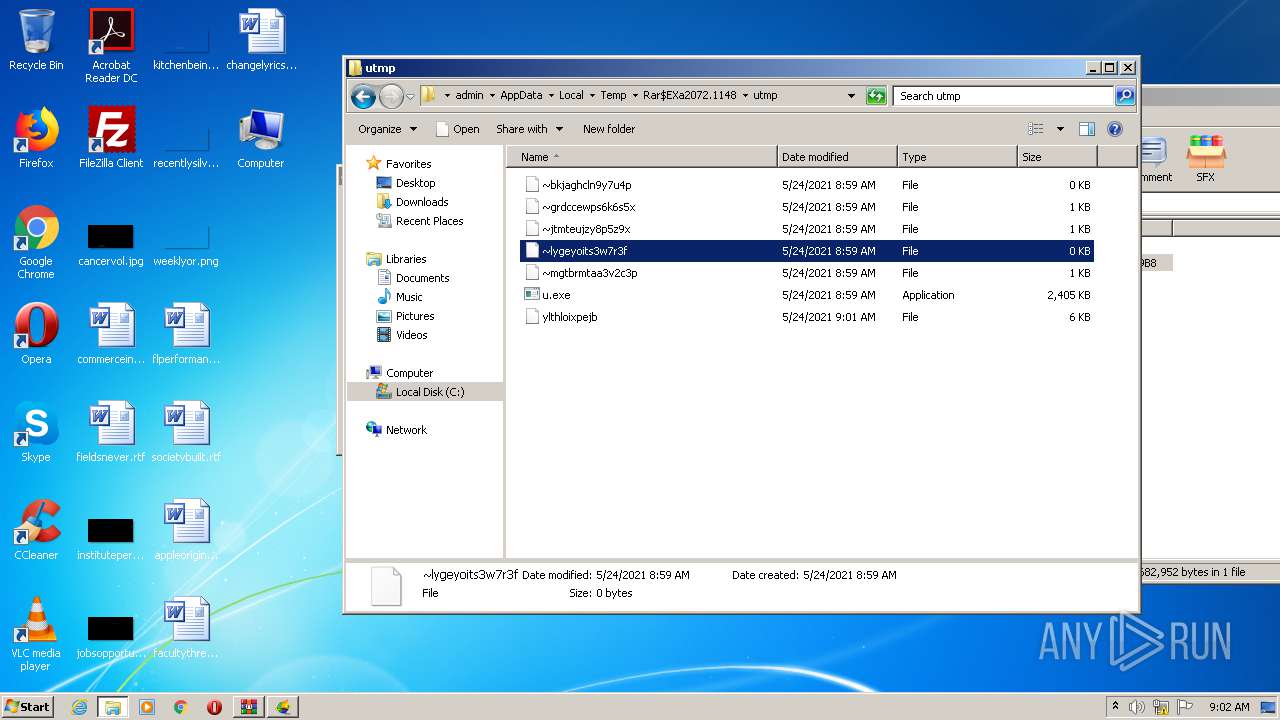Select file ylthloixpejb

[x=807, y=317]
